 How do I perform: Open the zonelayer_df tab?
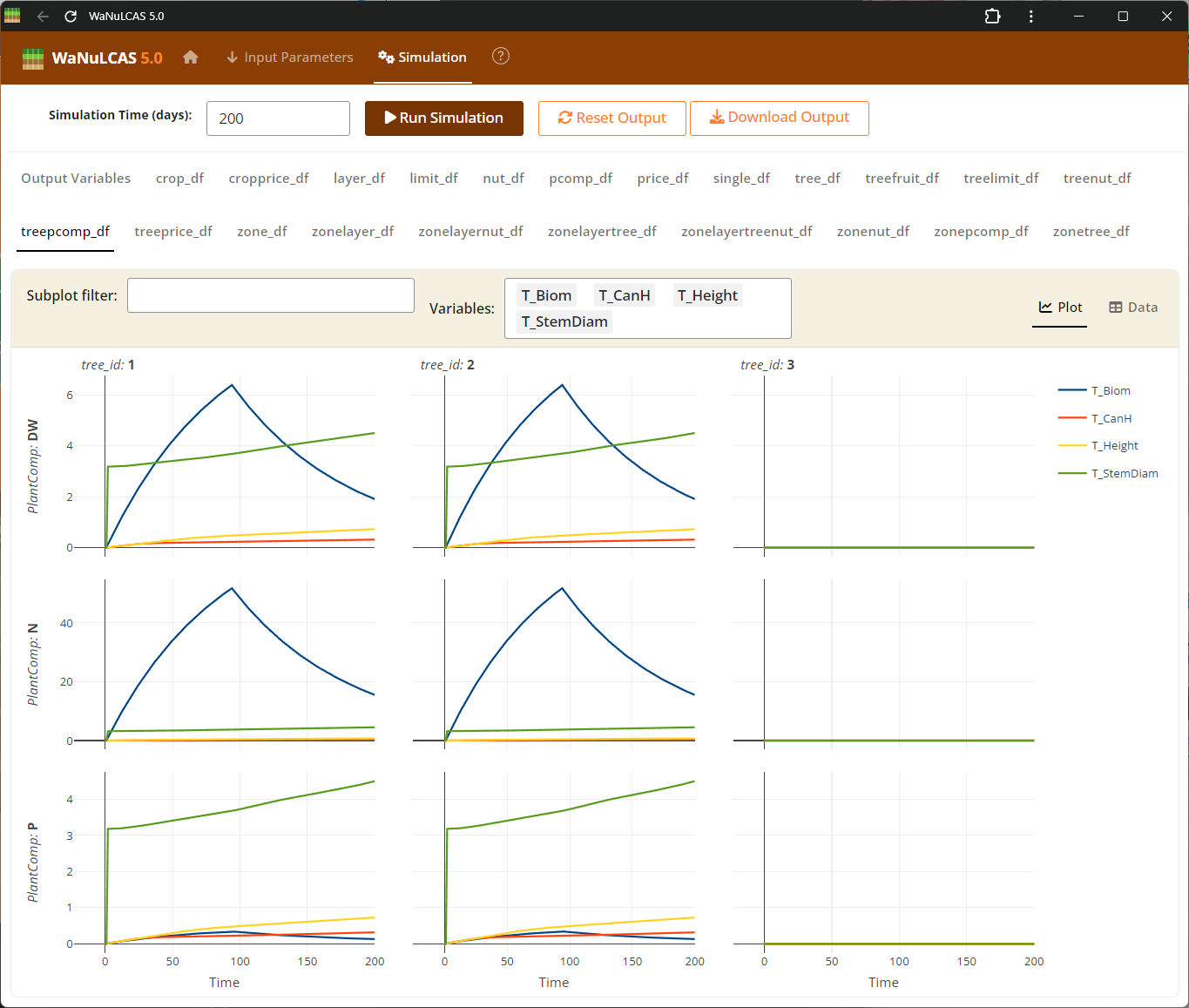tap(353, 232)
